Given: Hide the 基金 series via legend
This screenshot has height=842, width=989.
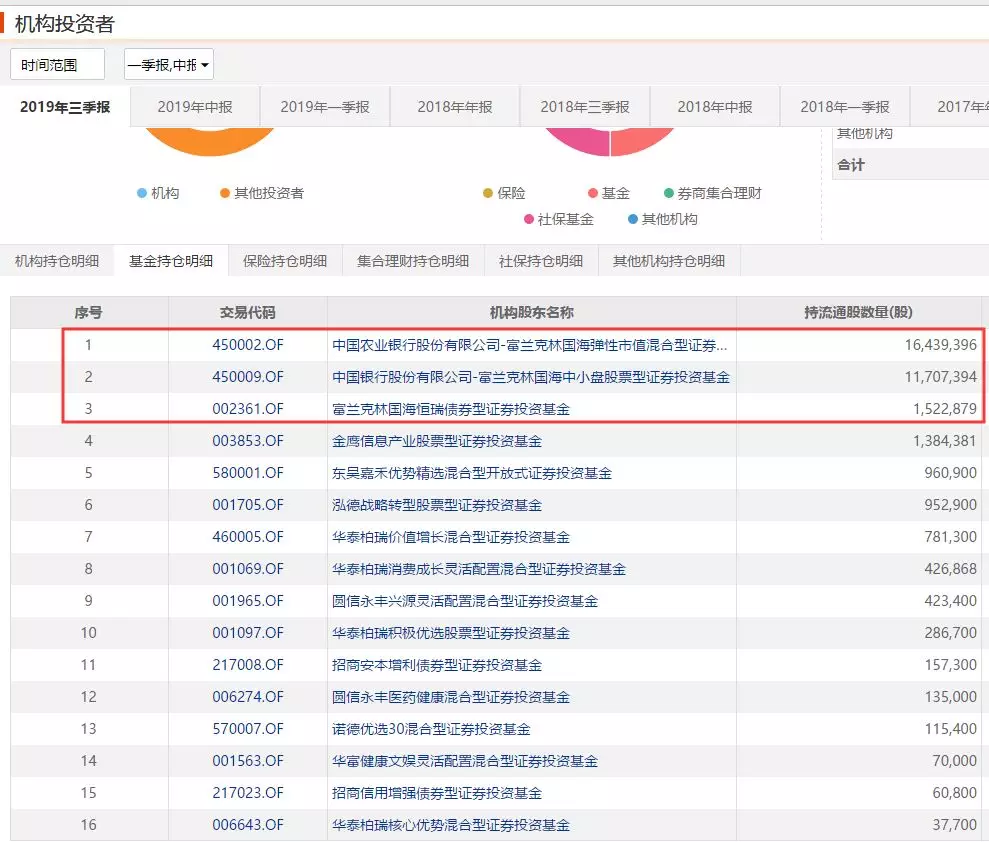Looking at the screenshot, I should coord(593,193).
